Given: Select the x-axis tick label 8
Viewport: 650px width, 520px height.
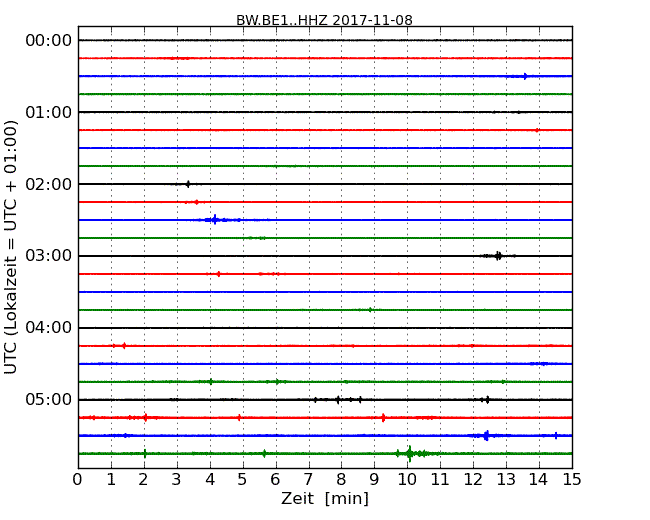Looking at the screenshot, I should click(x=341, y=480).
